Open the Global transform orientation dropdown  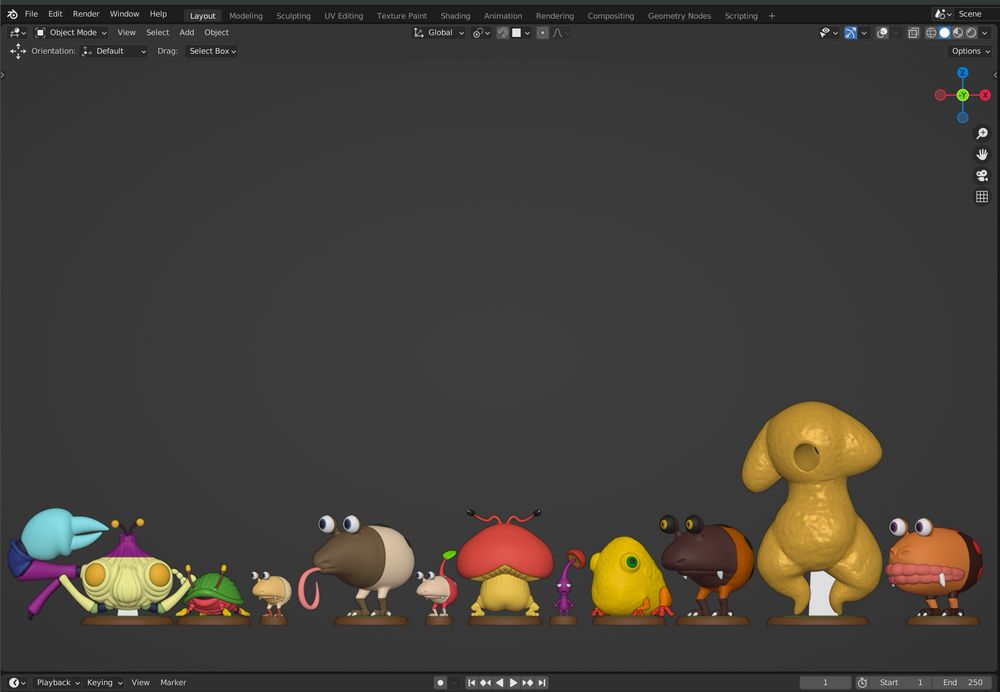point(439,33)
